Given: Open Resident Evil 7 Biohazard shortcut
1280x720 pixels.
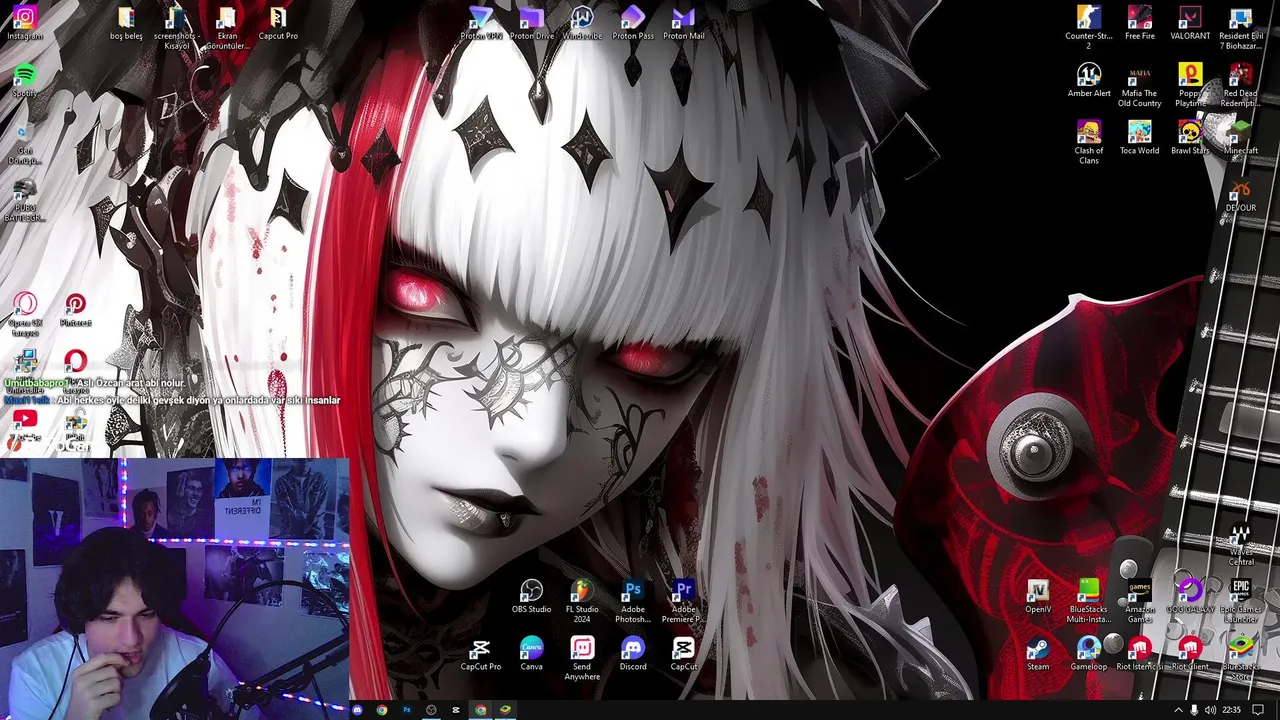Looking at the screenshot, I should pos(1241,27).
